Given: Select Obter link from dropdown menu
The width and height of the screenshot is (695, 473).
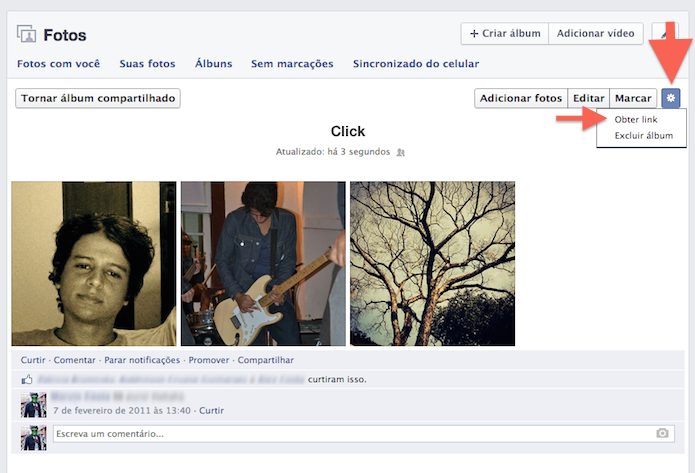Looking at the screenshot, I should click(x=636, y=119).
